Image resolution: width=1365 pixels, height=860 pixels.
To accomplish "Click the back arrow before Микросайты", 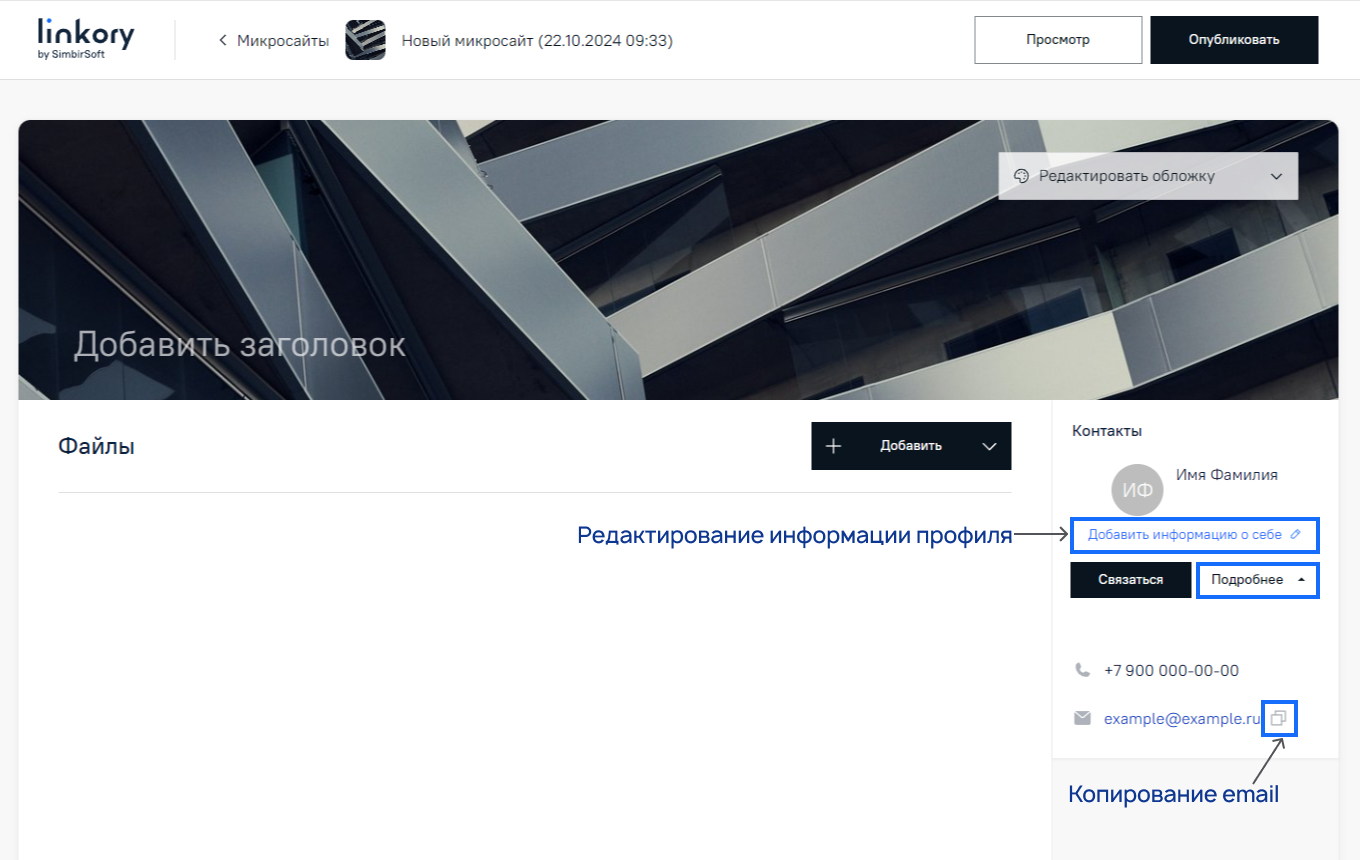I will pyautogui.click(x=221, y=40).
